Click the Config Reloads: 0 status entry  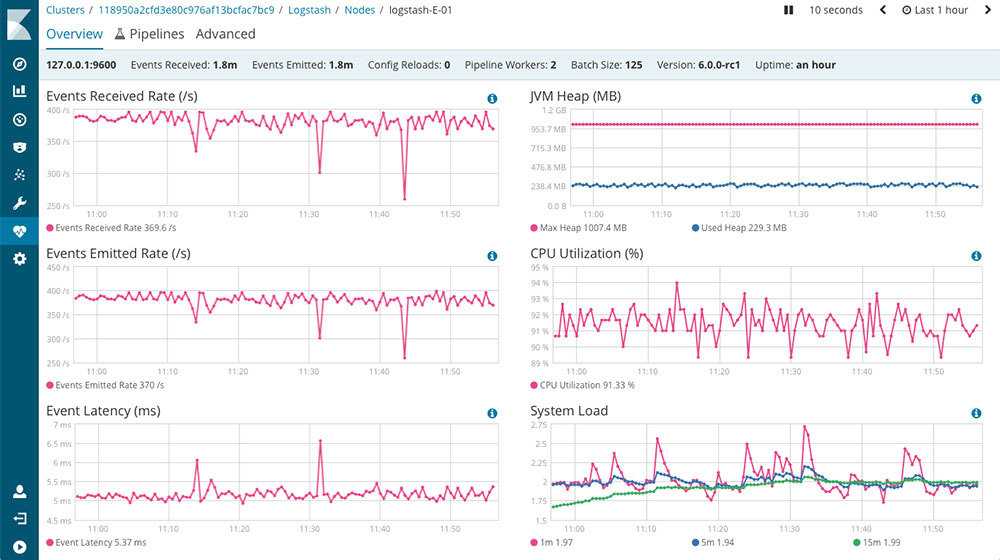pyautogui.click(x=409, y=65)
